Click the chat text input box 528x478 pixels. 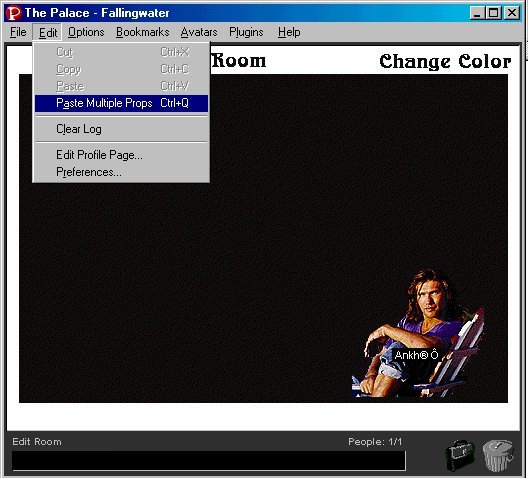[x=209, y=460]
